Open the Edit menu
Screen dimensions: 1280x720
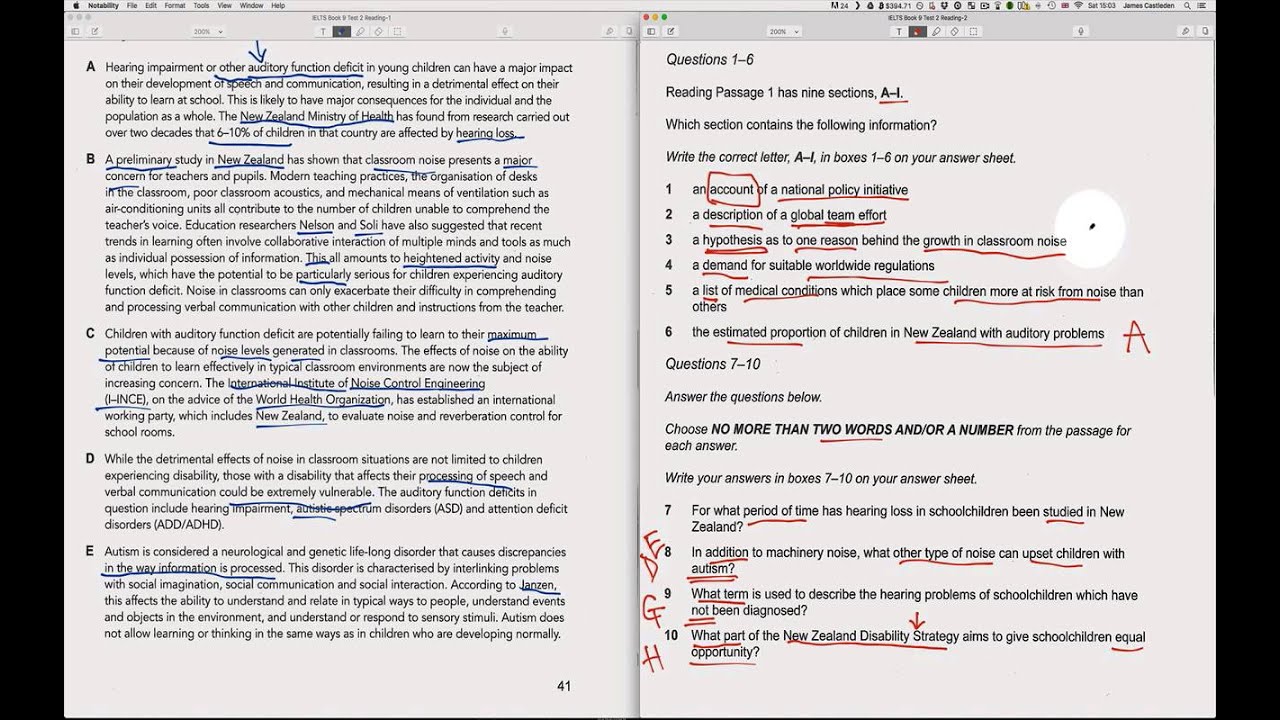[151, 6]
